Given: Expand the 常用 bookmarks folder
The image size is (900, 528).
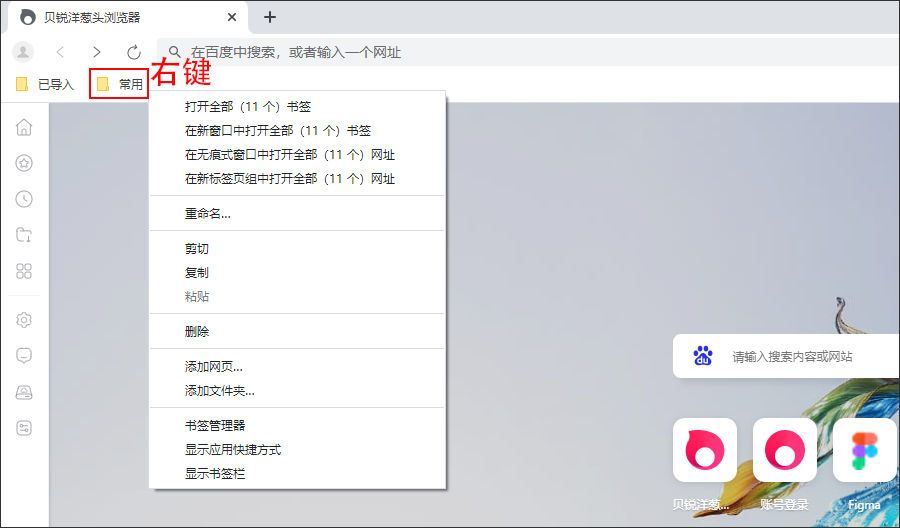Looking at the screenshot, I should coord(119,85).
